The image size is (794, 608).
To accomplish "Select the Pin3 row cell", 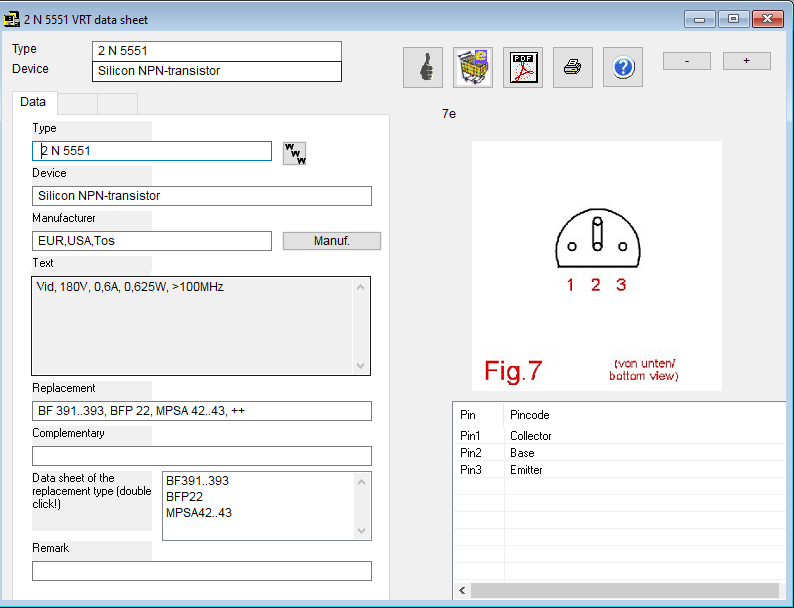I will pyautogui.click(x=479, y=470).
